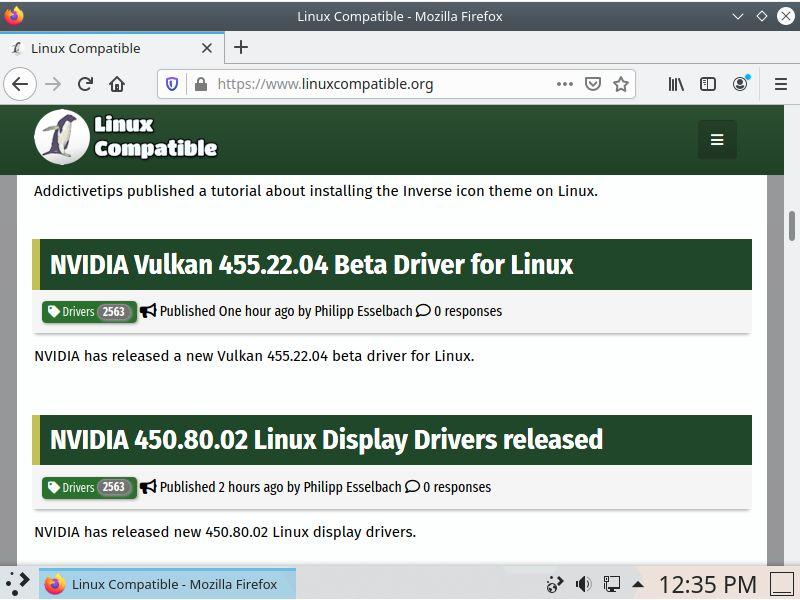Open Firefox library icon

(x=677, y=84)
